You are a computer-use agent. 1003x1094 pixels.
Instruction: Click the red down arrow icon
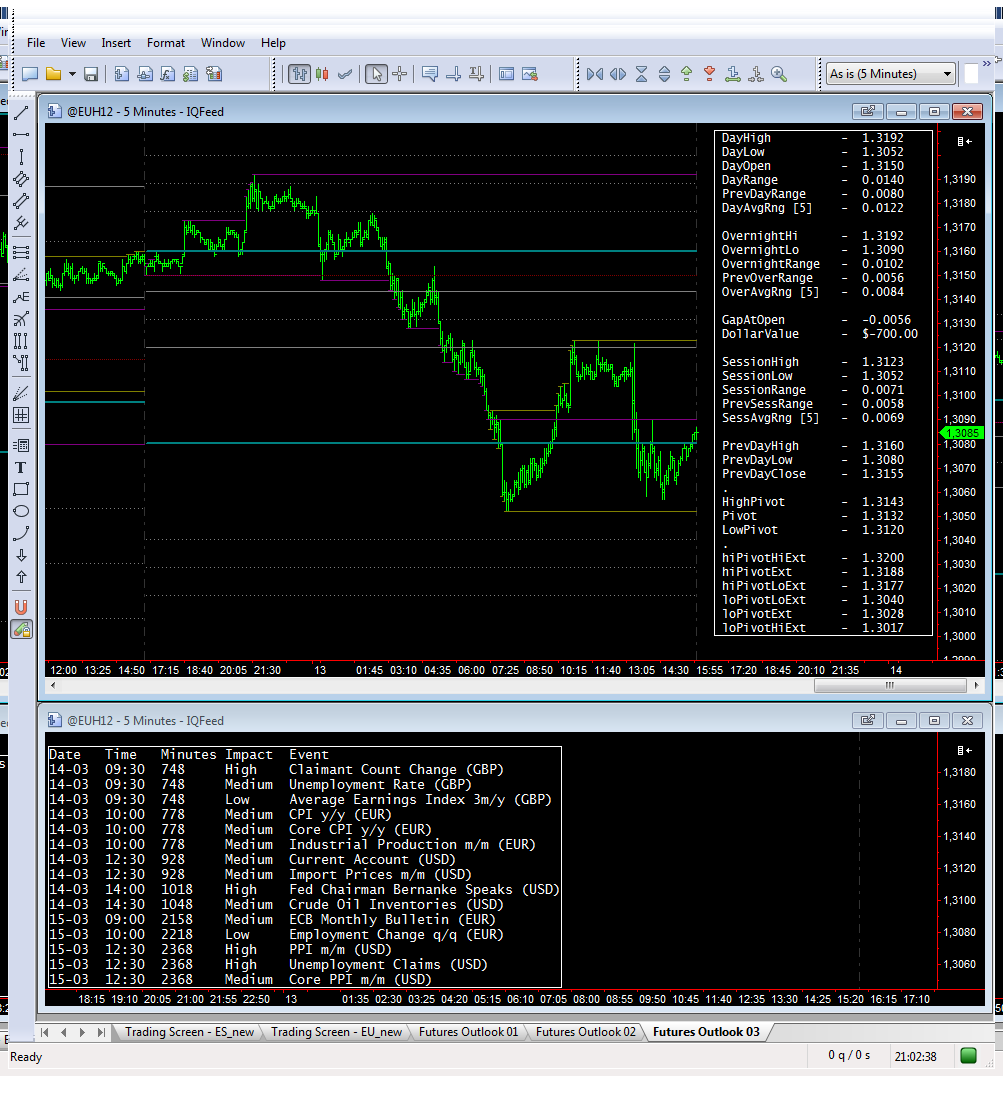[x=710, y=74]
